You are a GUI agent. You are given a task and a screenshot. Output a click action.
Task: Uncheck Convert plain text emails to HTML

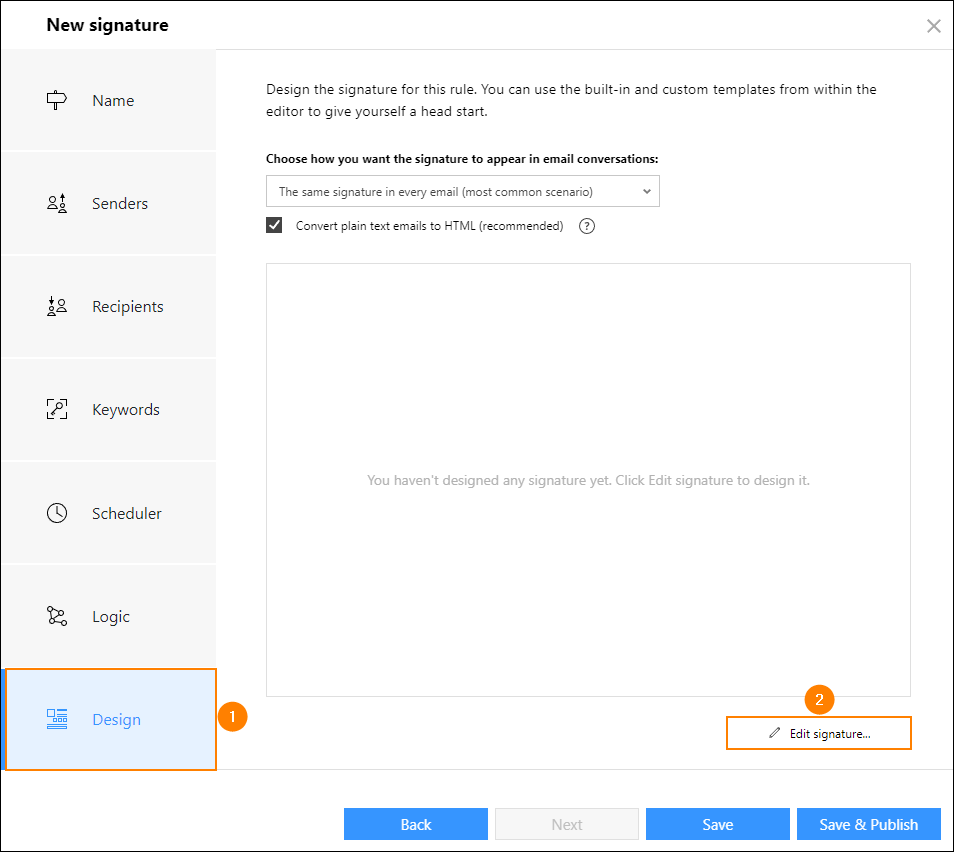[x=274, y=225]
